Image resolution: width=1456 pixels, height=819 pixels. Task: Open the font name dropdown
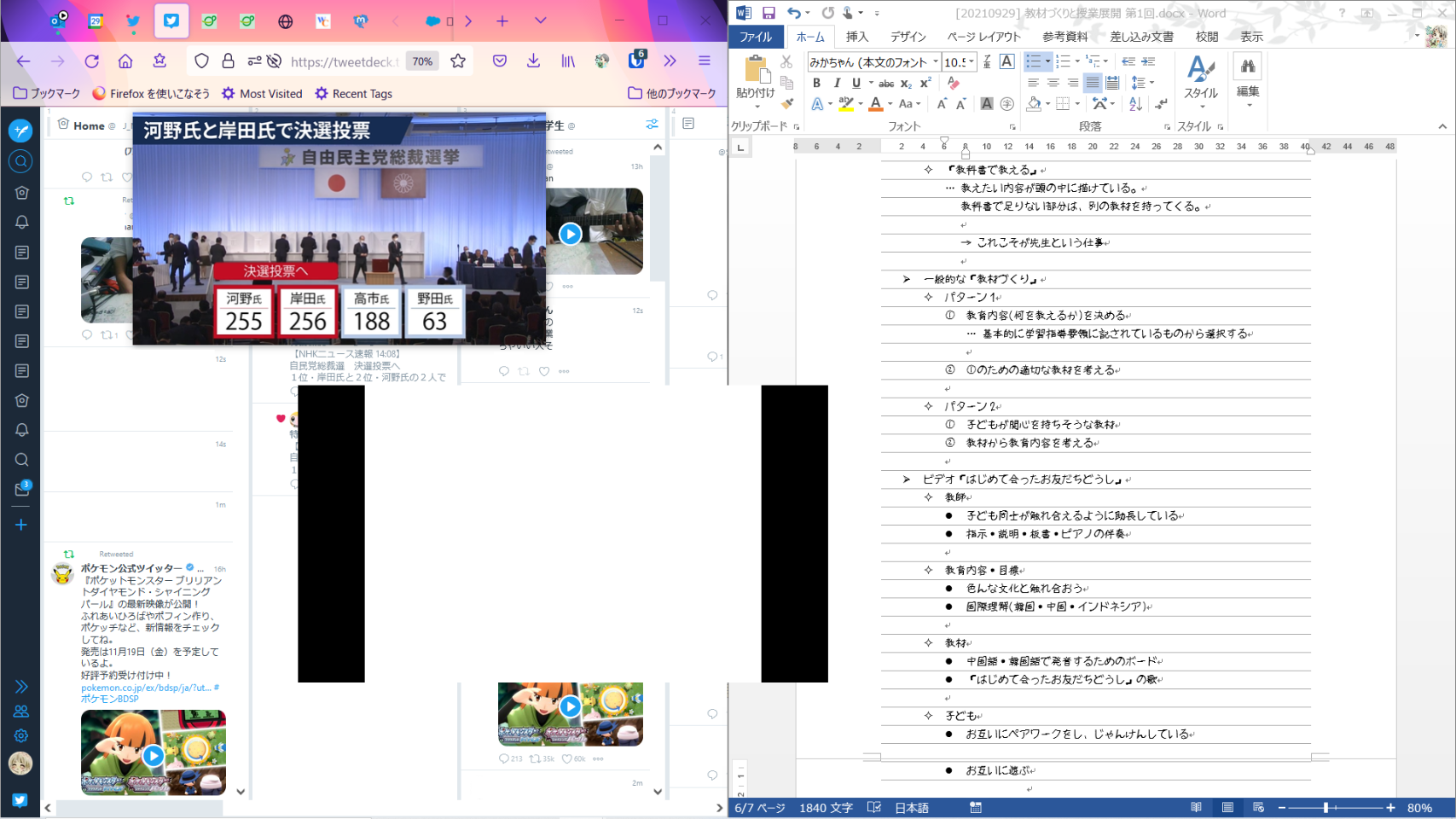click(x=936, y=61)
